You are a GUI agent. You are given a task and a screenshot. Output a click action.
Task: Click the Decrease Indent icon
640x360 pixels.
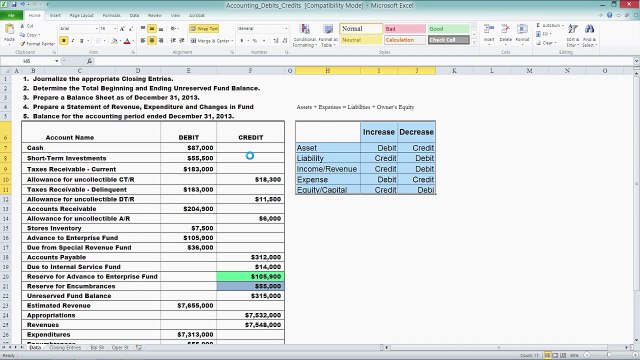(x=173, y=41)
